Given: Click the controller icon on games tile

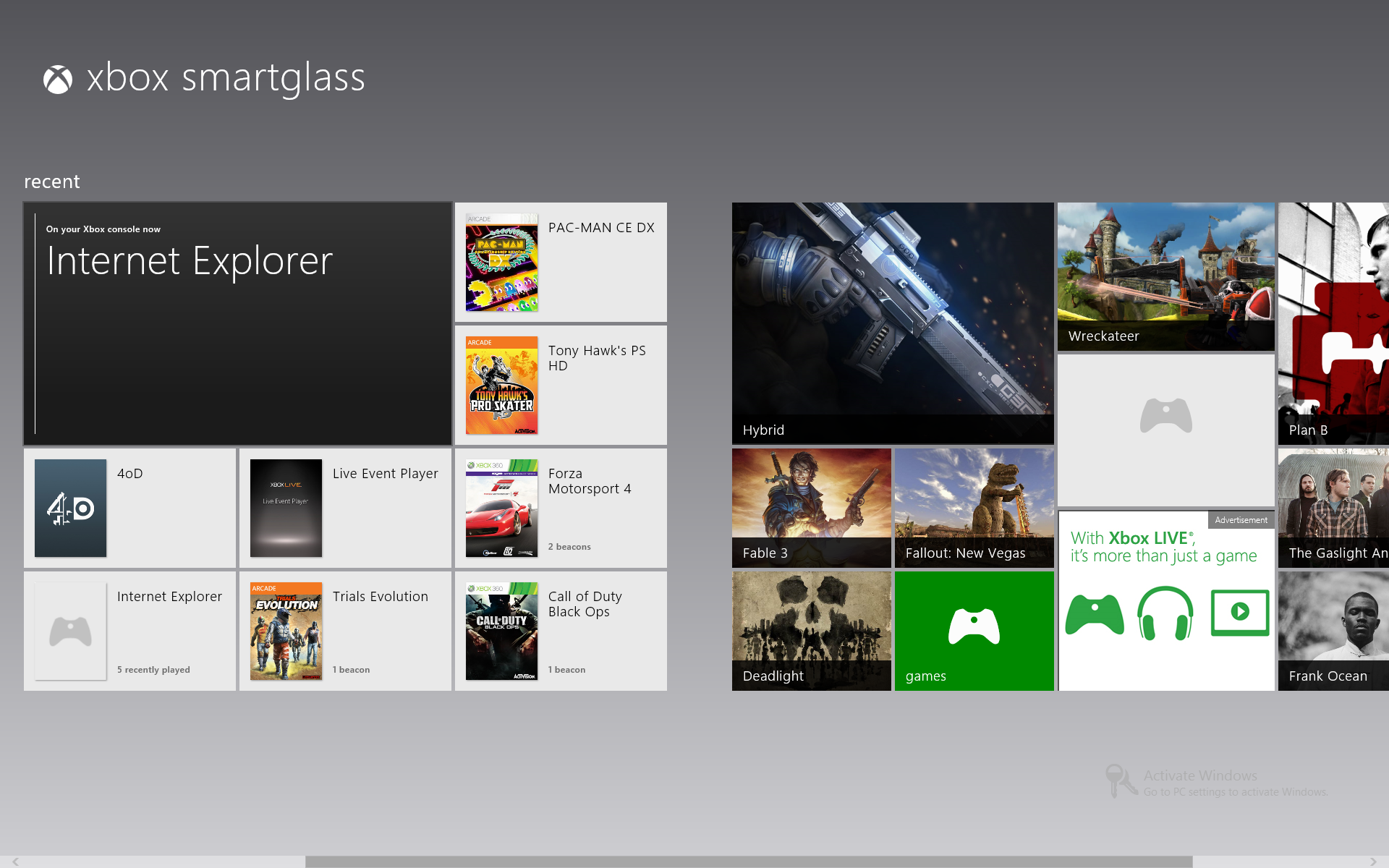Looking at the screenshot, I should click(x=974, y=626).
